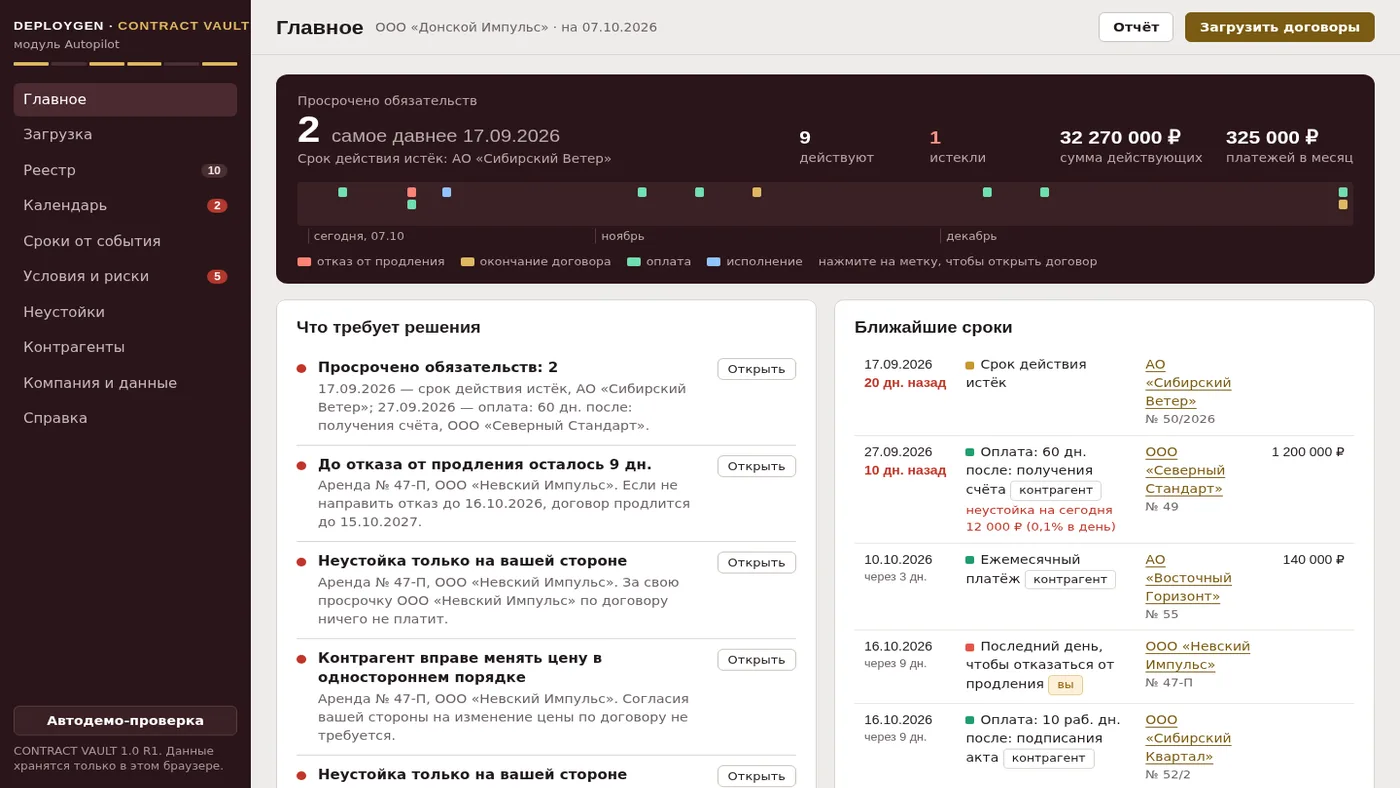Open the Главное sidebar section

[125, 100]
